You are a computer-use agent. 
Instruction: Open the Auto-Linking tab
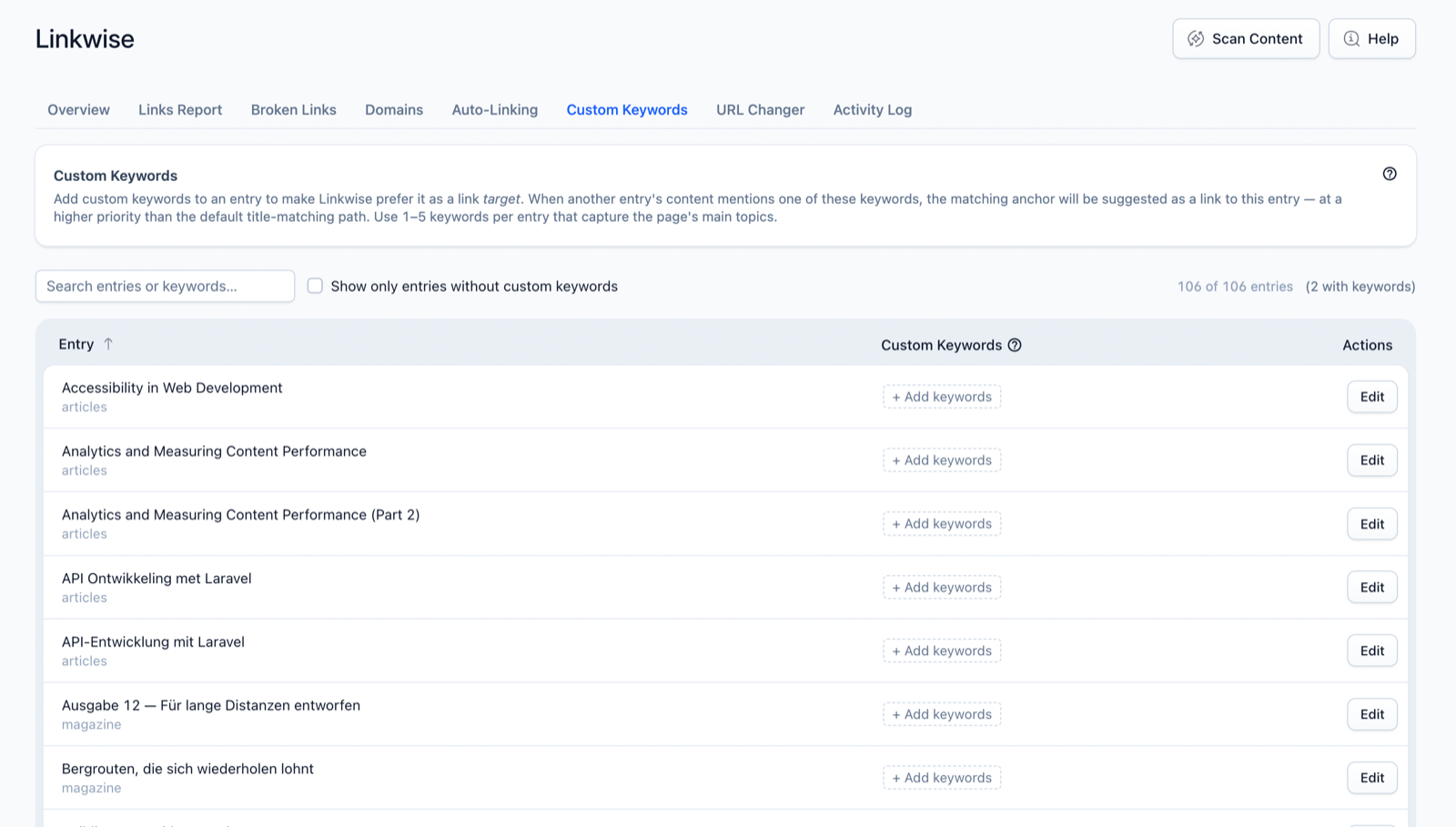pos(495,110)
